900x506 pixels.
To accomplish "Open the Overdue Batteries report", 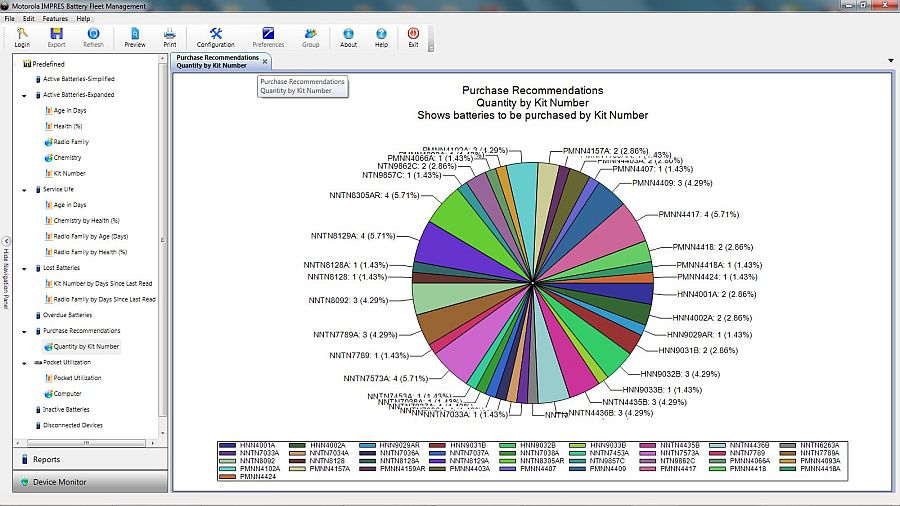I will click(x=63, y=315).
